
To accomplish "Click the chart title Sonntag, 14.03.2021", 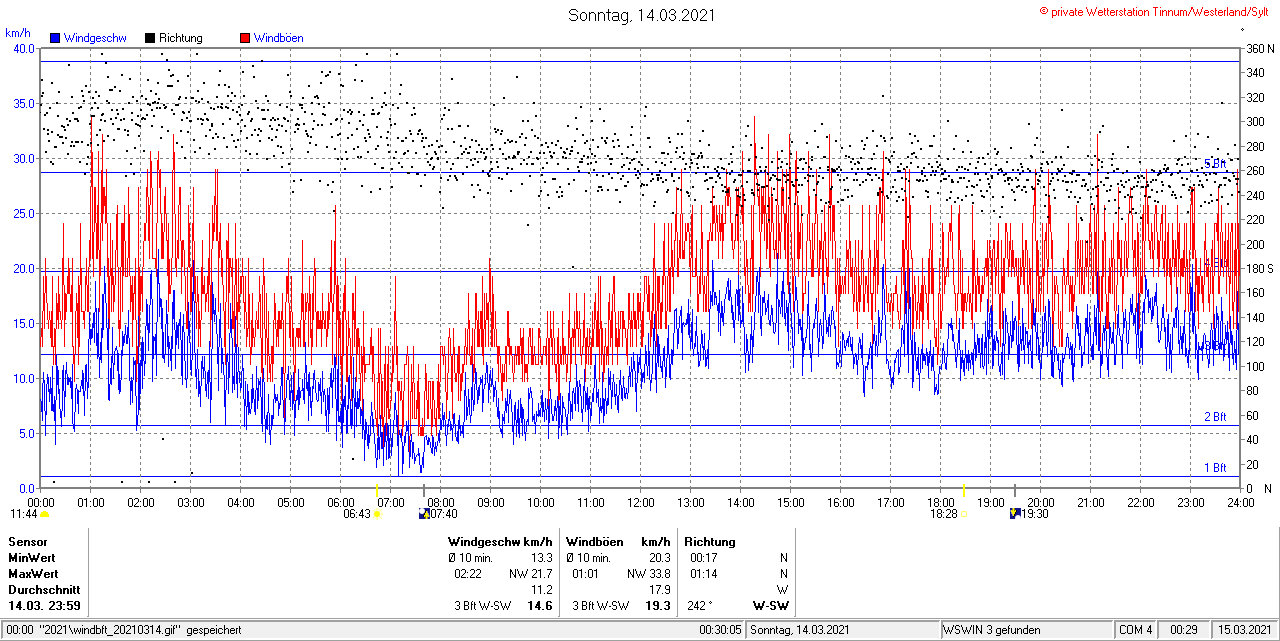I will tap(641, 15).
